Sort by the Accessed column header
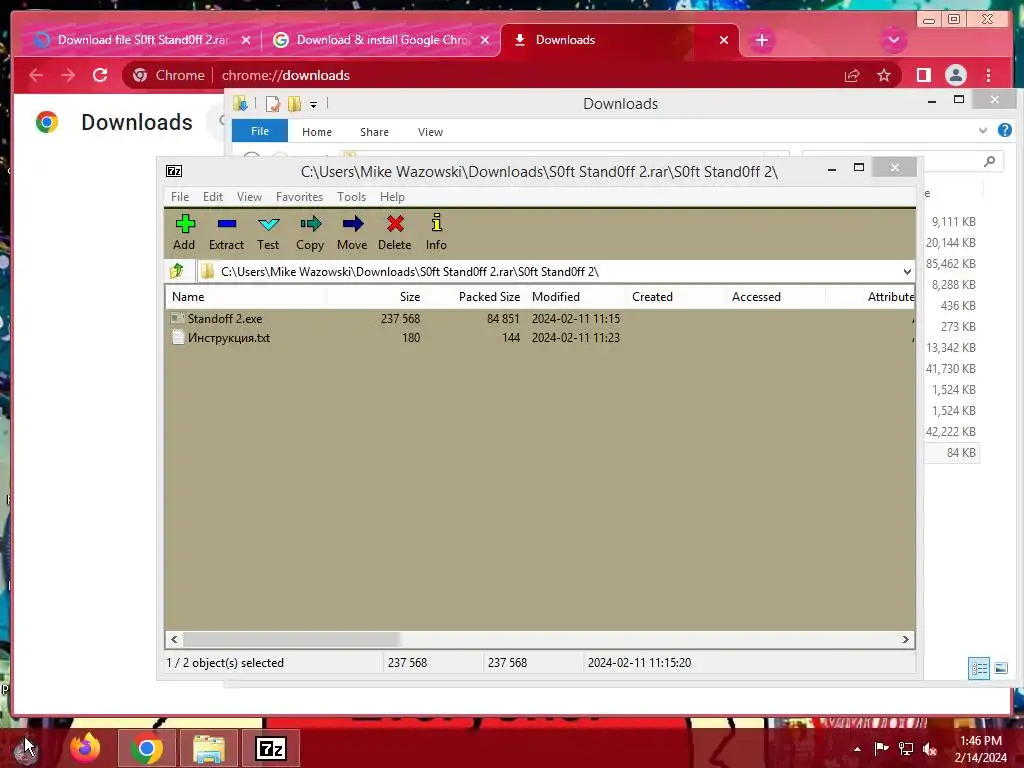This screenshot has width=1024, height=768. tap(776, 296)
